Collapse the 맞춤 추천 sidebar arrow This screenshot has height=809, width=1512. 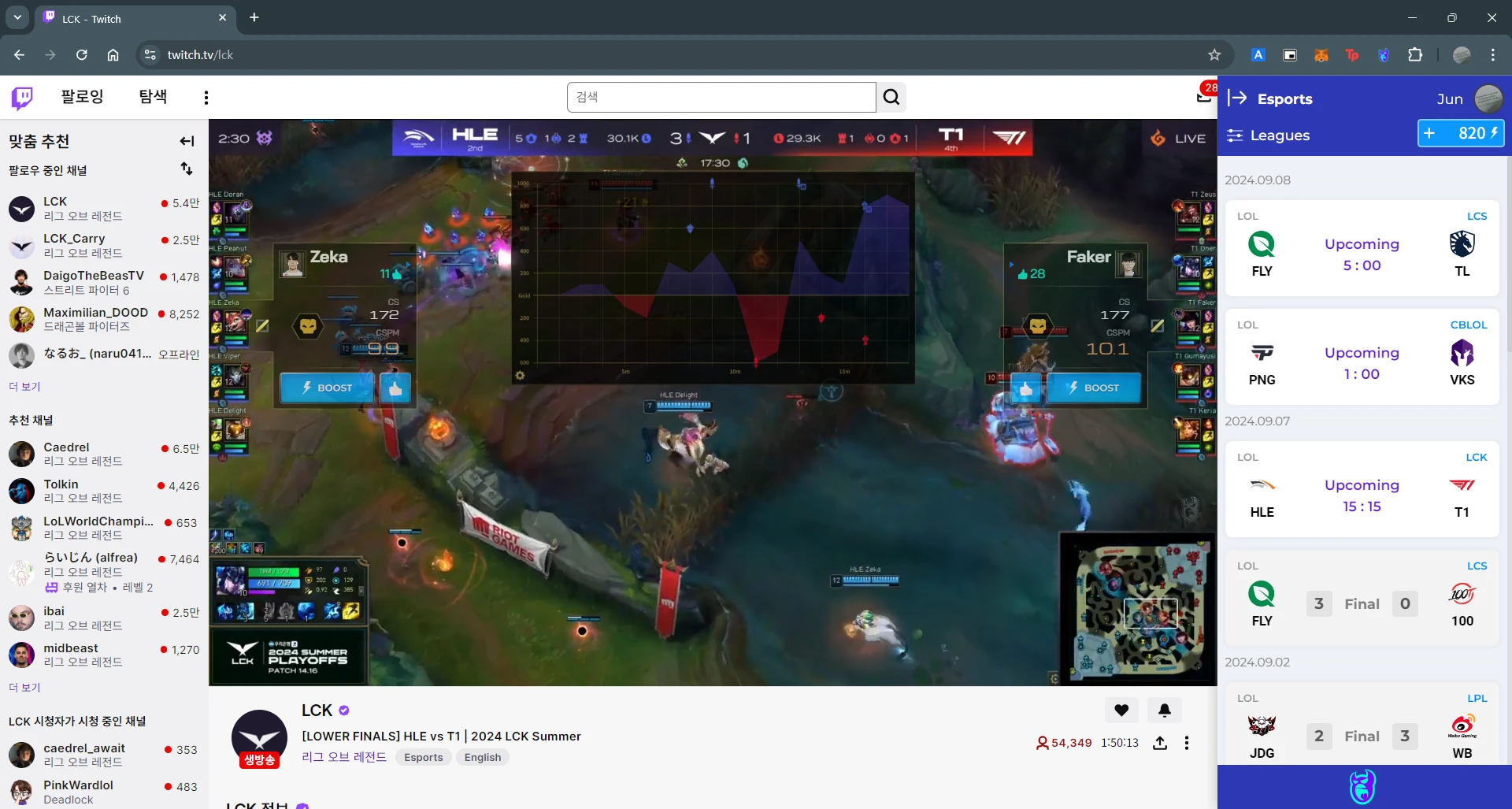tap(187, 141)
